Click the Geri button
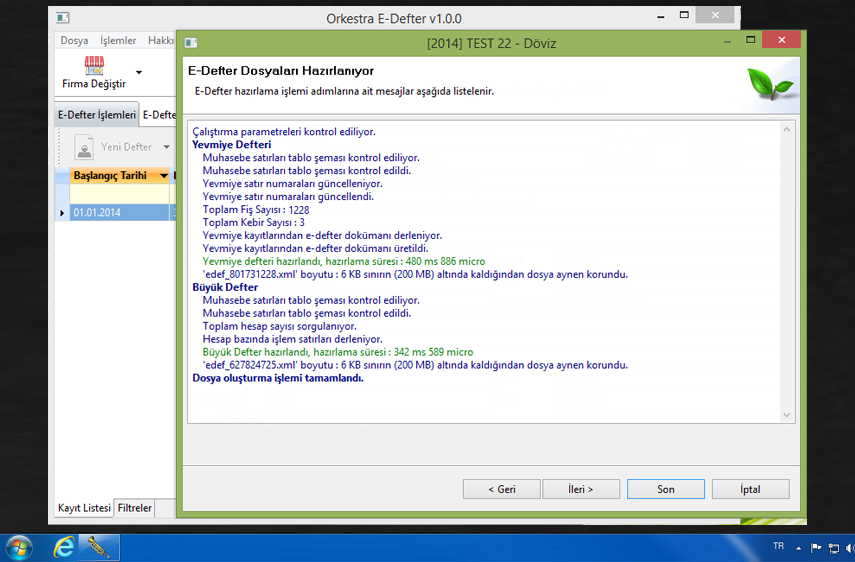Screen dimensions: 855x562 pos(502,489)
